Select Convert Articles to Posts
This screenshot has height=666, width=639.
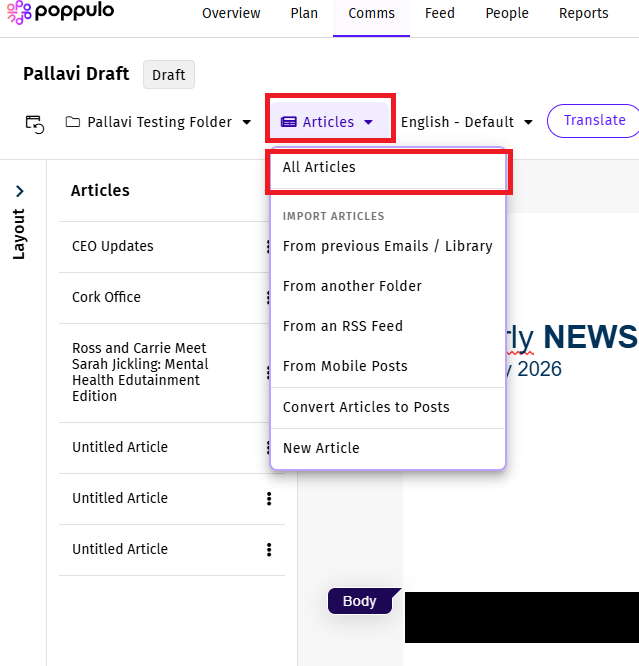pos(366,407)
